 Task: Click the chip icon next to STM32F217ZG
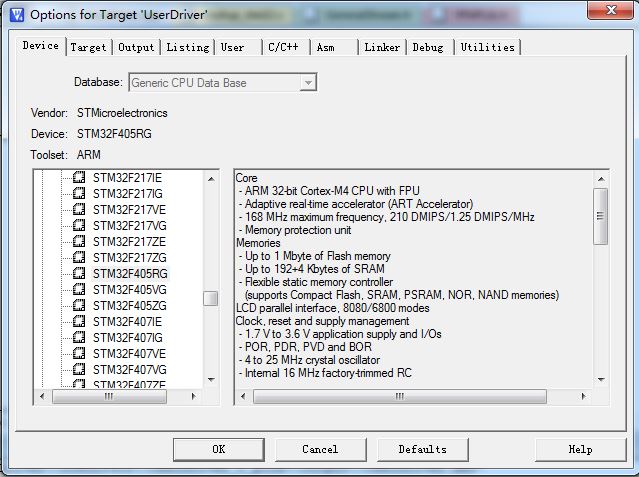click(79, 257)
